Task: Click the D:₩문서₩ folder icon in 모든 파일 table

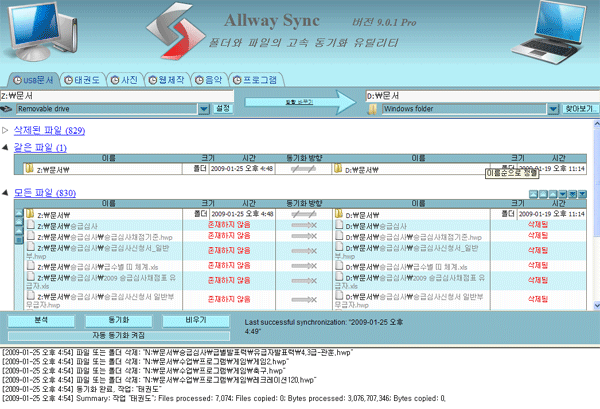Action: pyautogui.click(x=338, y=213)
